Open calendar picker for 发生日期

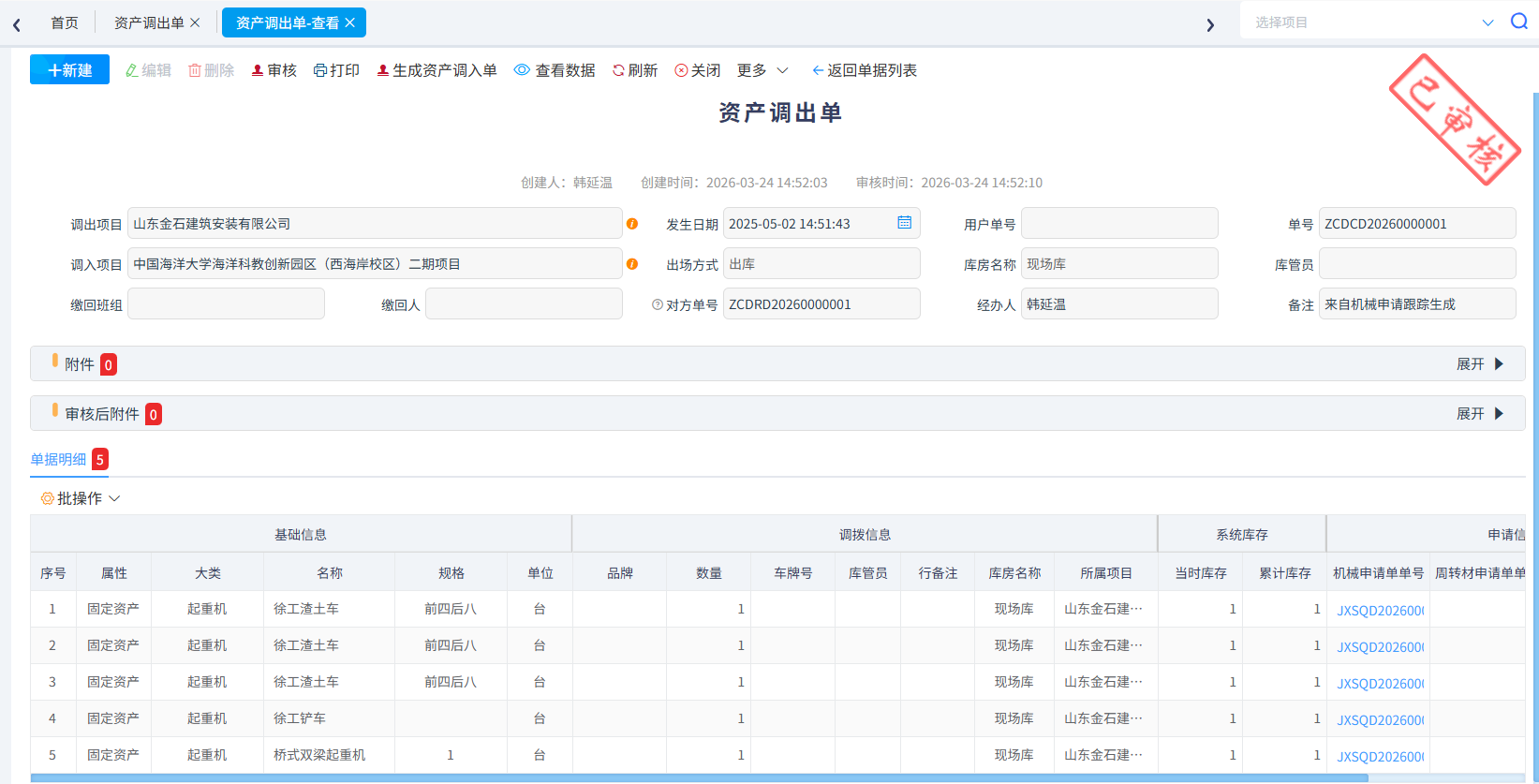pyautogui.click(x=904, y=223)
